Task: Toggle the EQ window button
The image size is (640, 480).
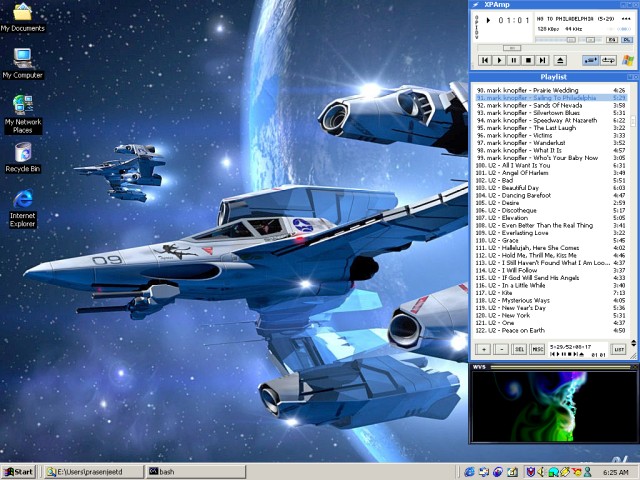Action: [611, 40]
